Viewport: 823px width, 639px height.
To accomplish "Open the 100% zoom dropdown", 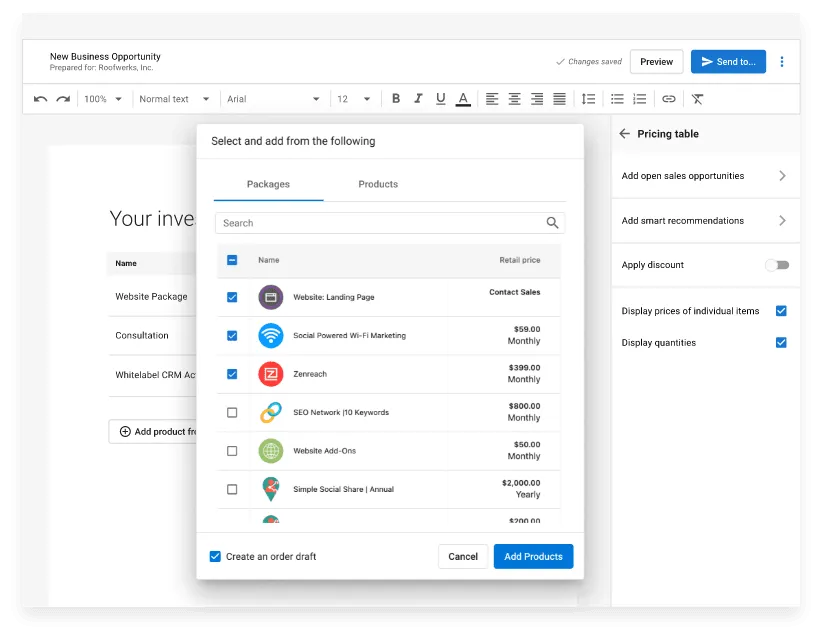I will click(103, 99).
